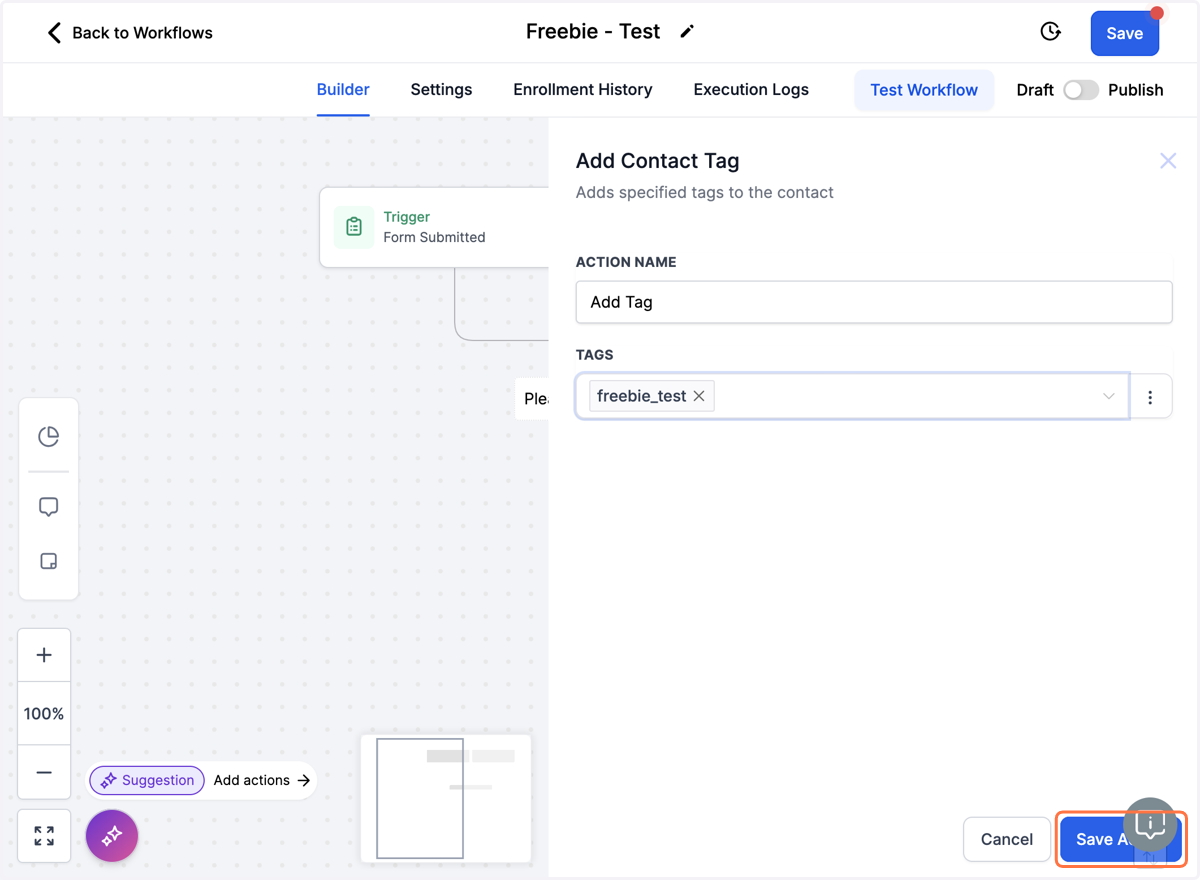Open the Enrollment History tab
This screenshot has width=1200, height=880.
(583, 90)
